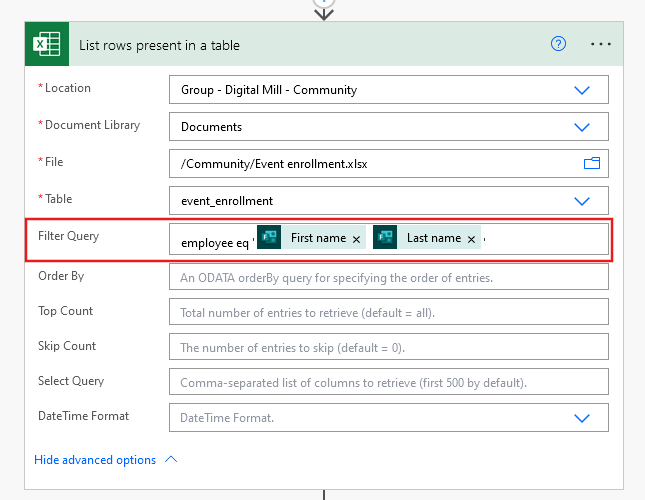This screenshot has height=500, width=645.
Task: Click the Top Count label
Action: (x=65, y=311)
